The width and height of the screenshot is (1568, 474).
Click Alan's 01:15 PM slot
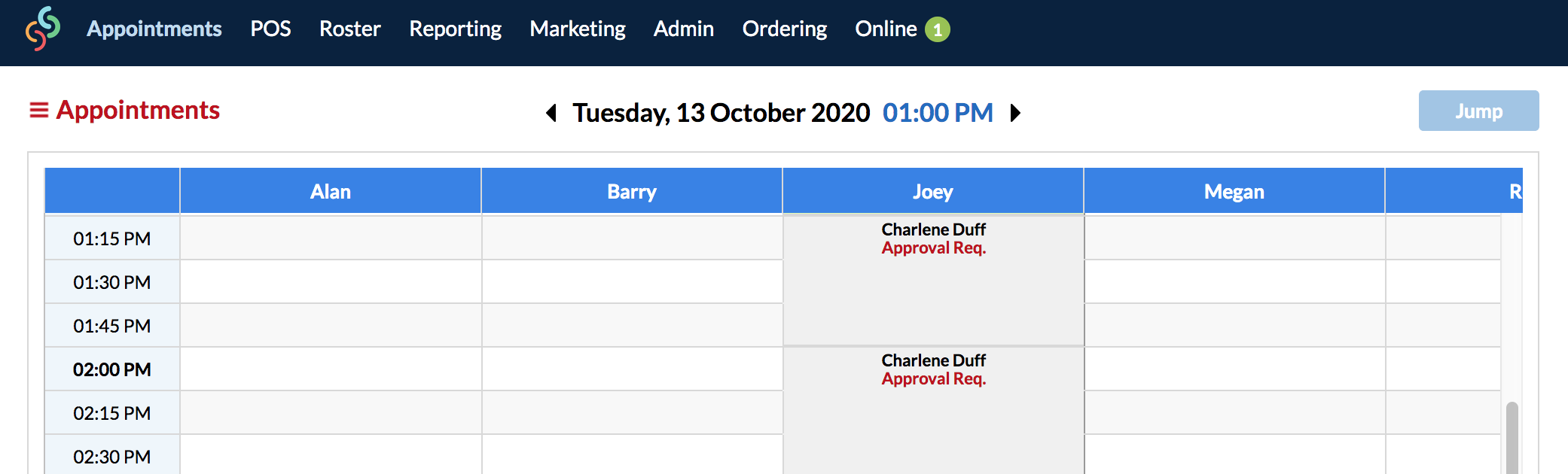click(331, 239)
